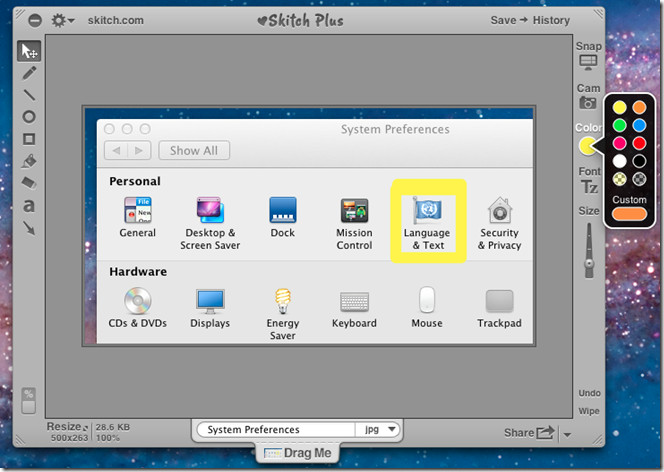The image size is (664, 472).
Task: Pick the green color swatch
Action: pyautogui.click(x=620, y=125)
